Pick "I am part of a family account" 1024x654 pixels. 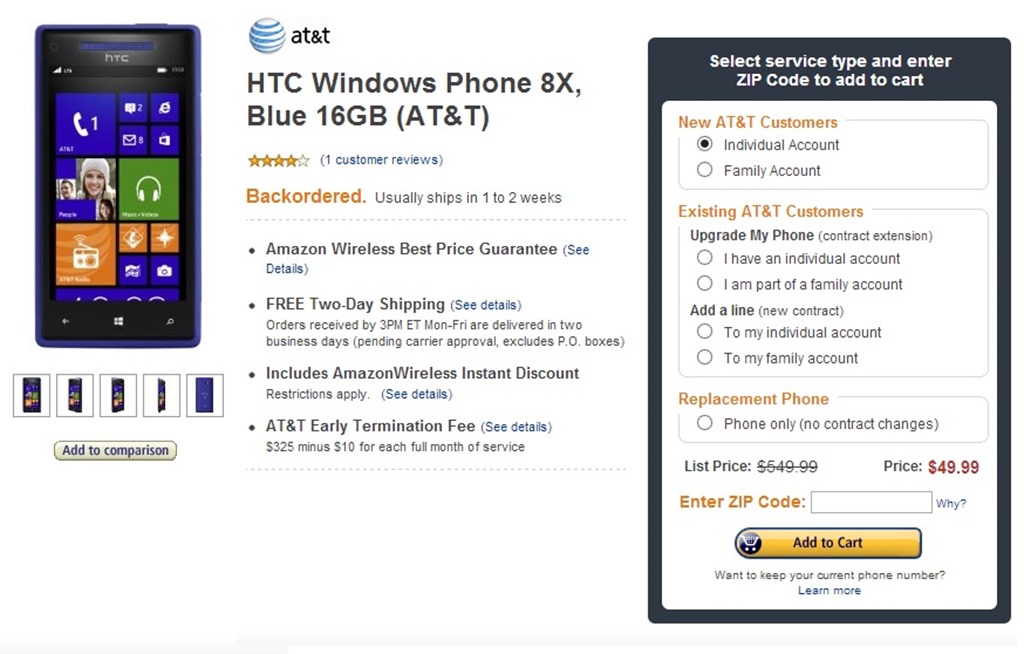705,285
